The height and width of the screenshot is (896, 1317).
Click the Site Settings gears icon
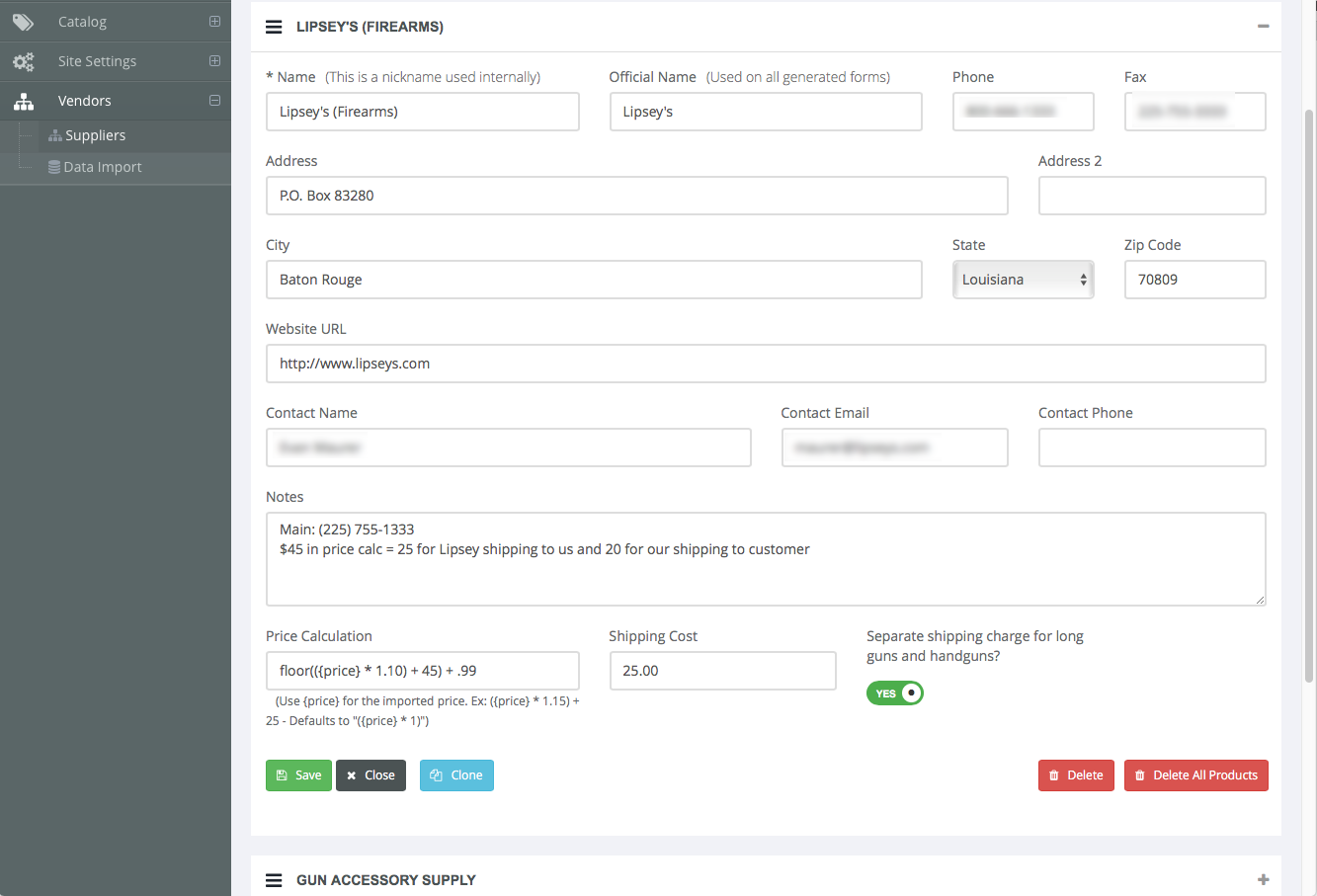click(x=23, y=61)
